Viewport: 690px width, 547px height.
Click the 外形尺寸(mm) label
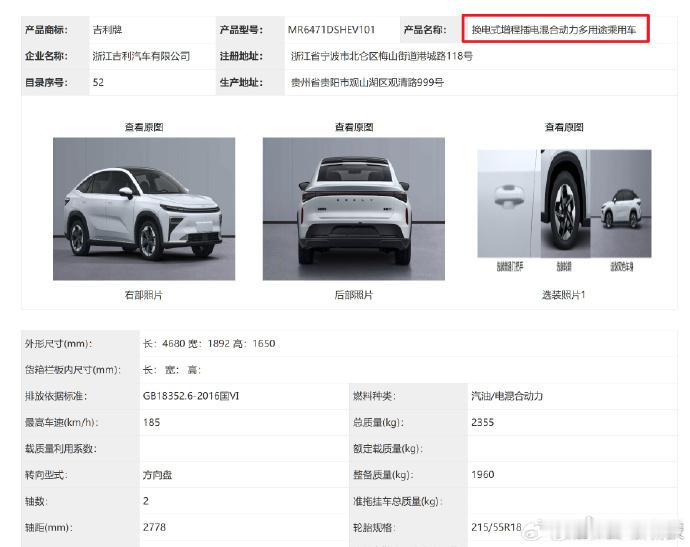(x=59, y=344)
